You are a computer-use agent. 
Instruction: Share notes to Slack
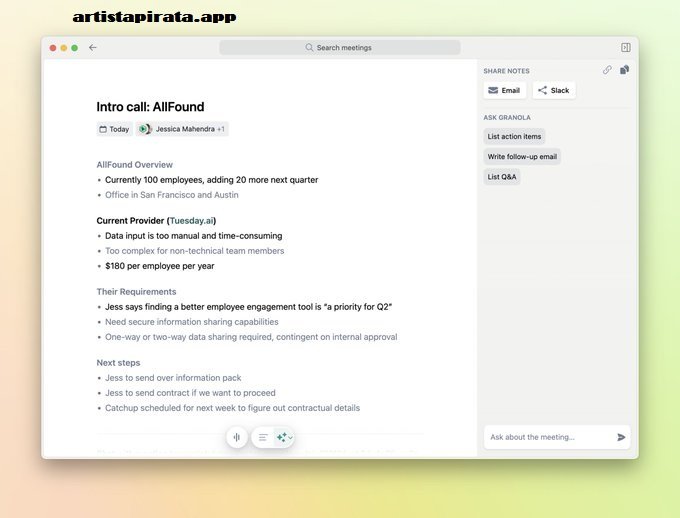pyautogui.click(x=554, y=90)
